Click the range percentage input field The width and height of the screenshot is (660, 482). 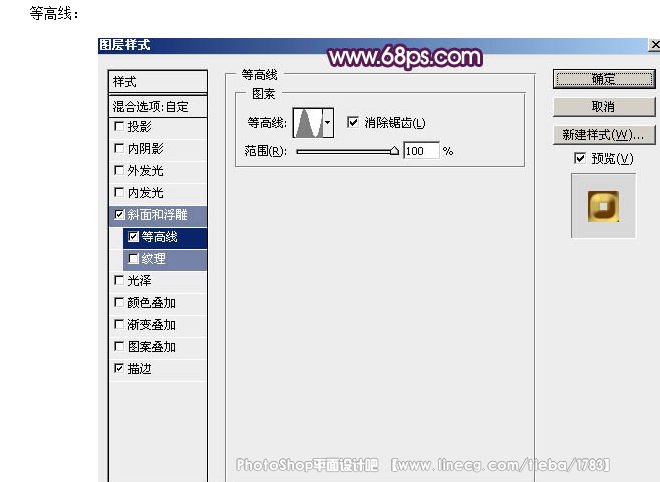click(421, 151)
